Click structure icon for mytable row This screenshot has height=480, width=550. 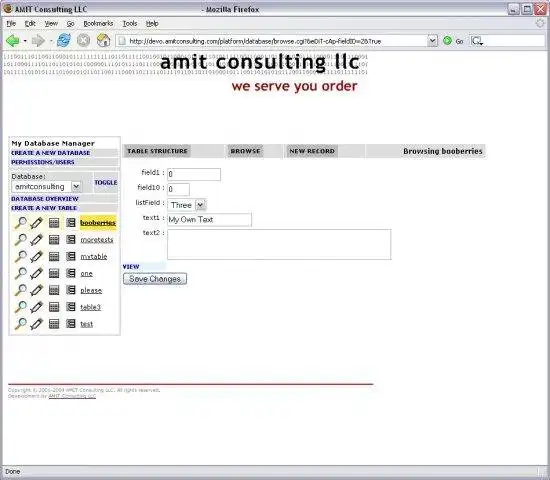(71, 256)
